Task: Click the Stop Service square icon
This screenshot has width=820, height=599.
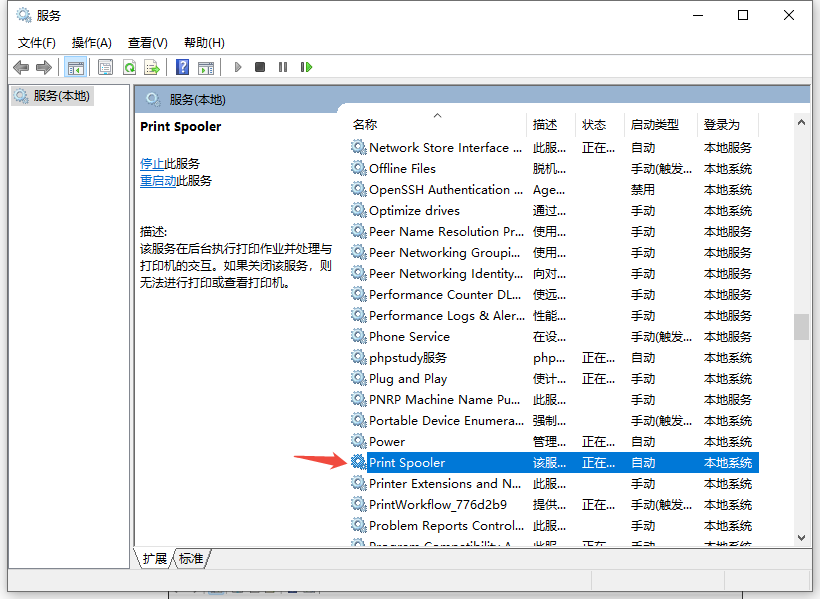Action: pyautogui.click(x=260, y=67)
